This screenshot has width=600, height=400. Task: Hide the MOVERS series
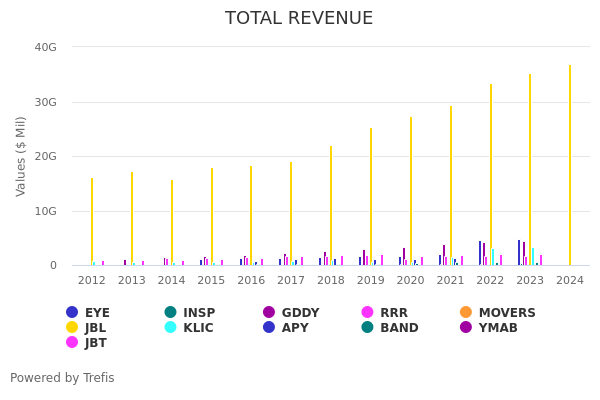[x=498, y=313]
